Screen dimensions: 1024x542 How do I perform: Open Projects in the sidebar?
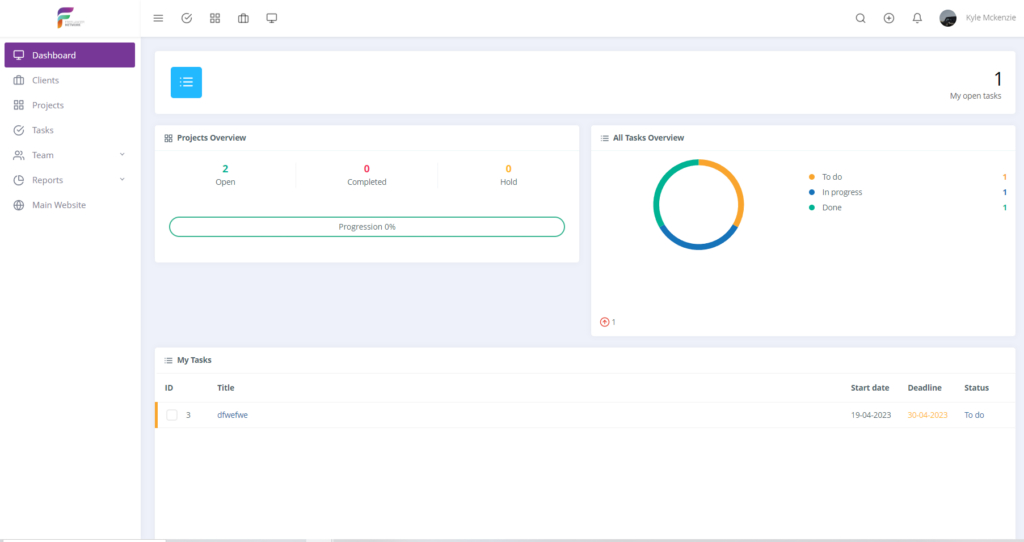[47, 105]
